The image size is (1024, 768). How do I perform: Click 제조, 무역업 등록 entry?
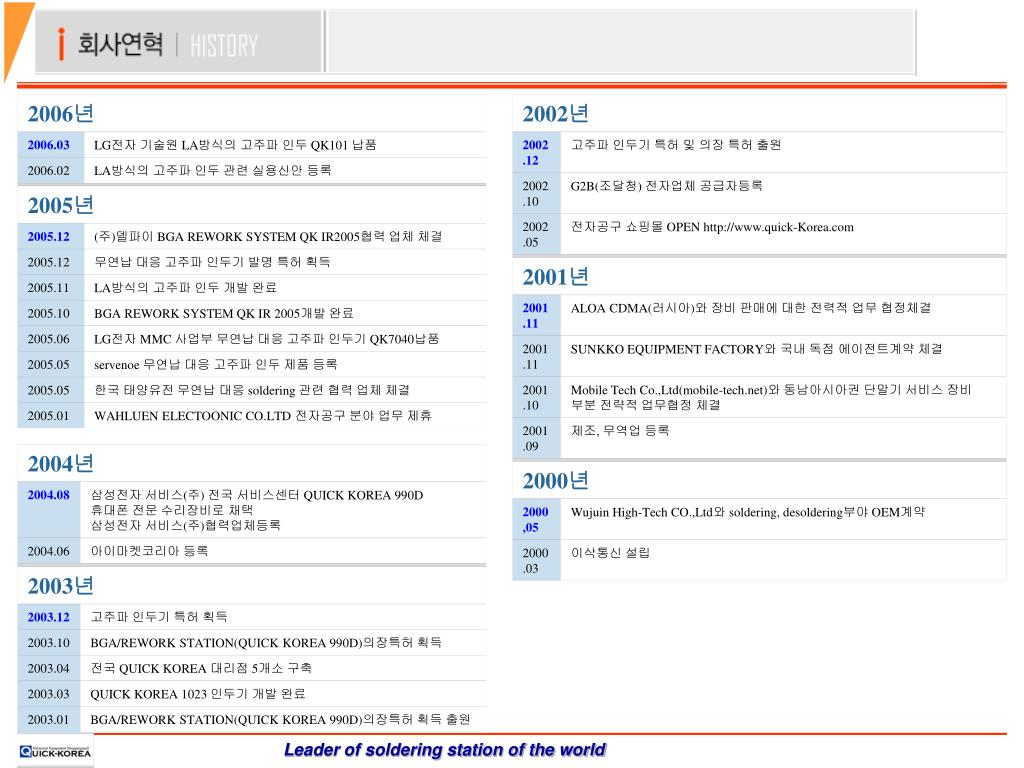click(x=620, y=431)
